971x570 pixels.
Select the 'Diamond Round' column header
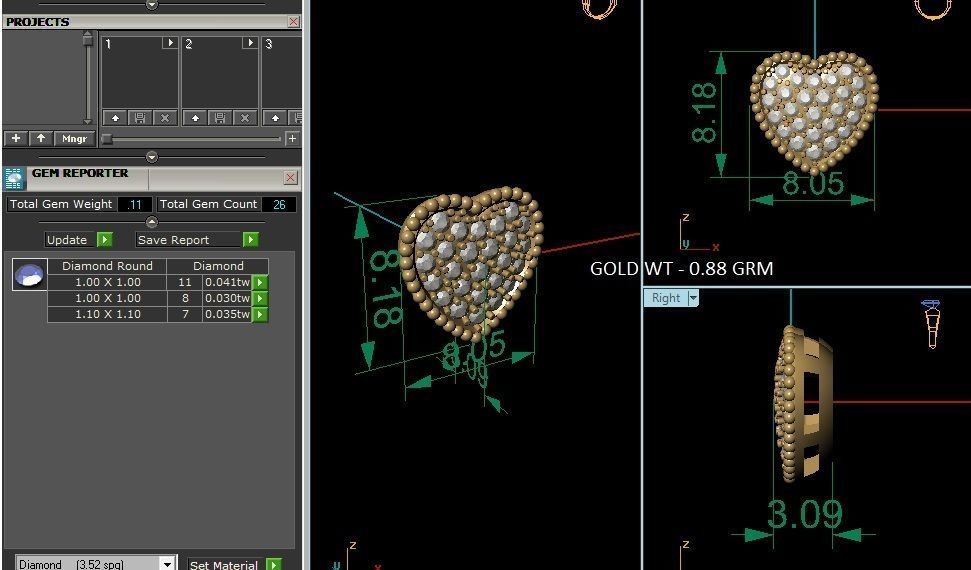pyautogui.click(x=107, y=266)
